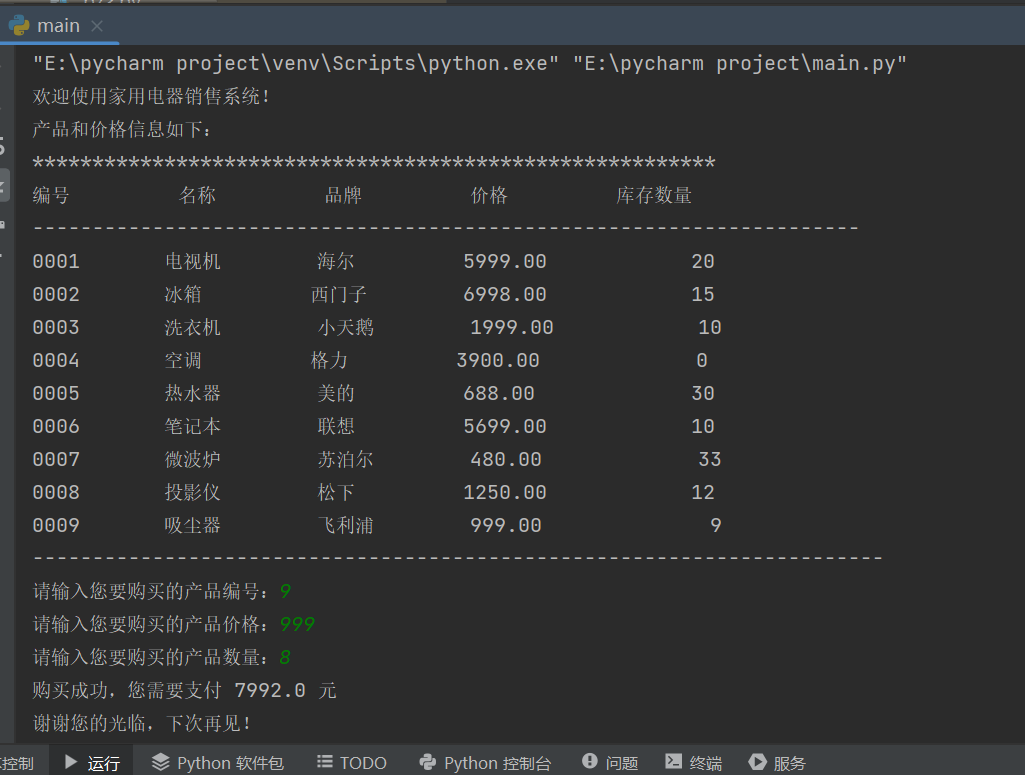Click the price 5699.00
Viewport: 1025px width, 775px height.
coord(505,427)
